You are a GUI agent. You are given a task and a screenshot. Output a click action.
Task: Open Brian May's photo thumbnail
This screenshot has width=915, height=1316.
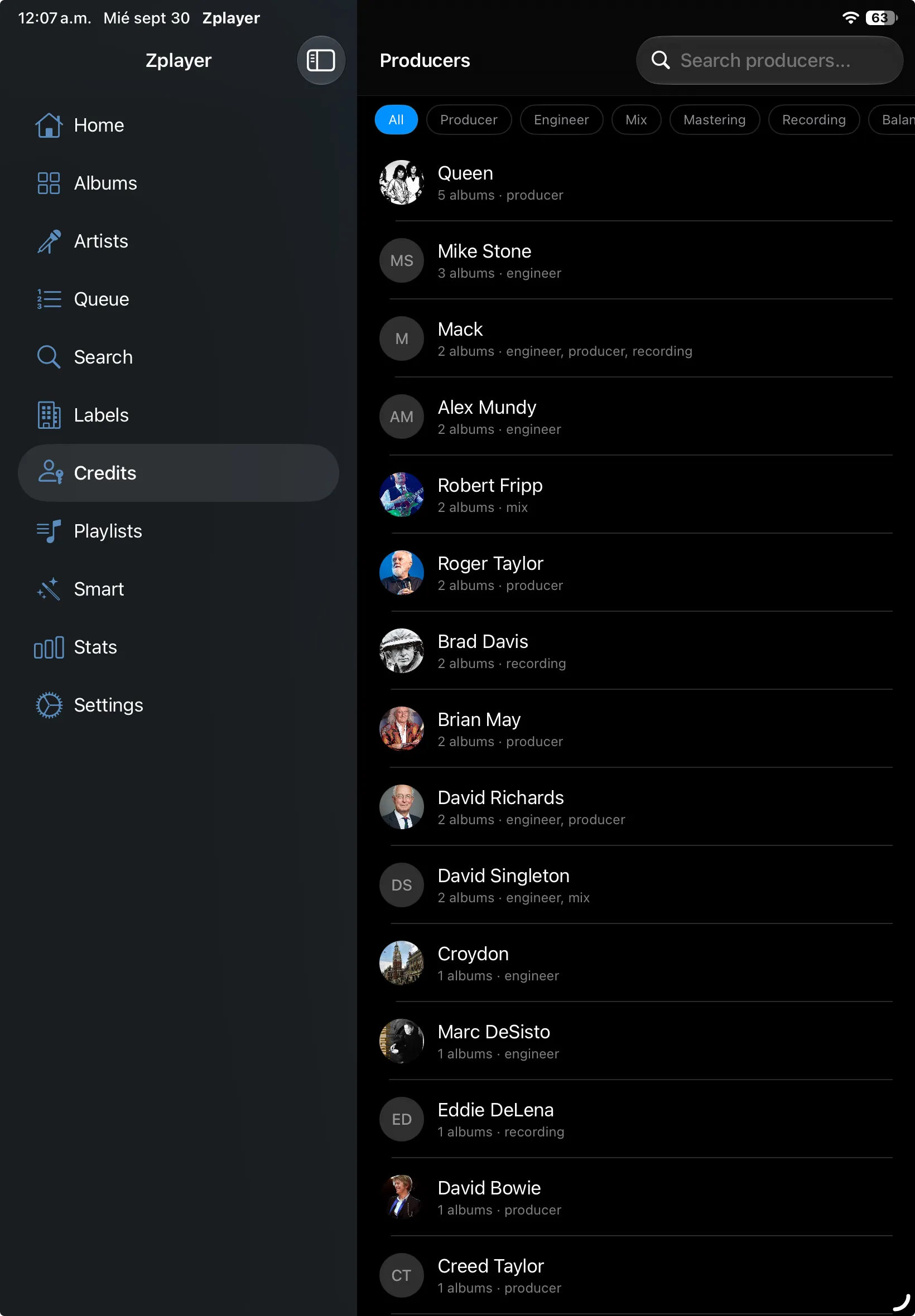(x=401, y=729)
